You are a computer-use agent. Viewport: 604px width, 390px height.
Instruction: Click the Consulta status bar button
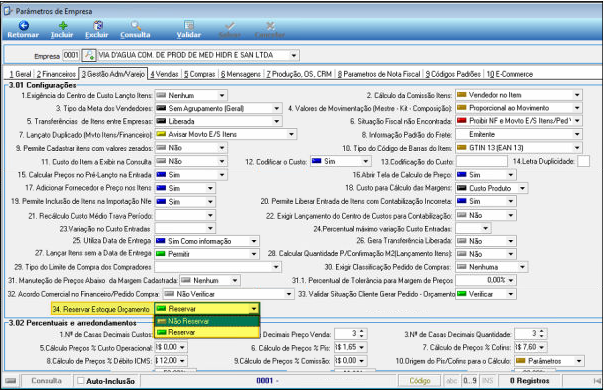click(47, 381)
